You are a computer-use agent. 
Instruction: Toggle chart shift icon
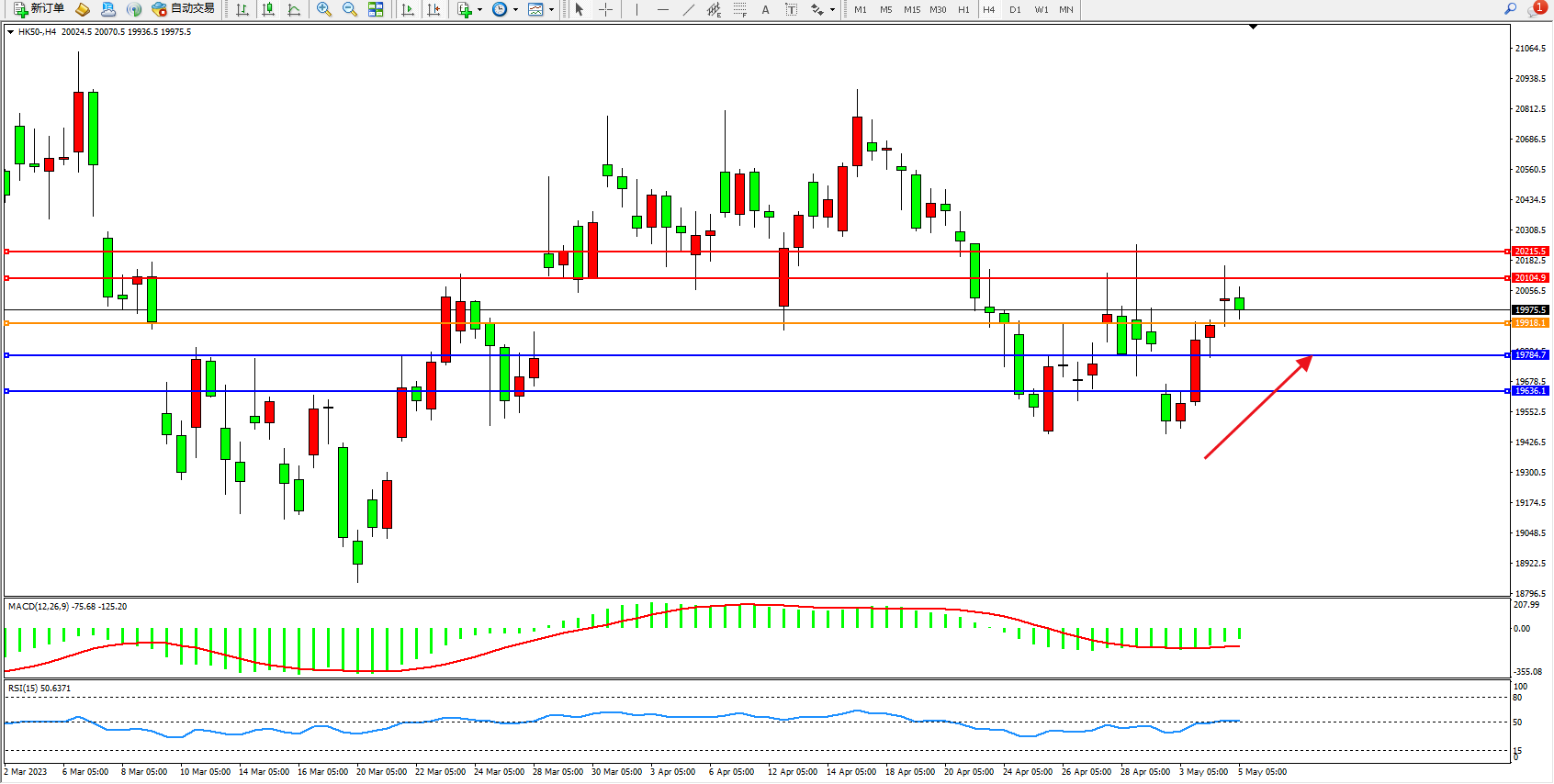click(x=434, y=9)
